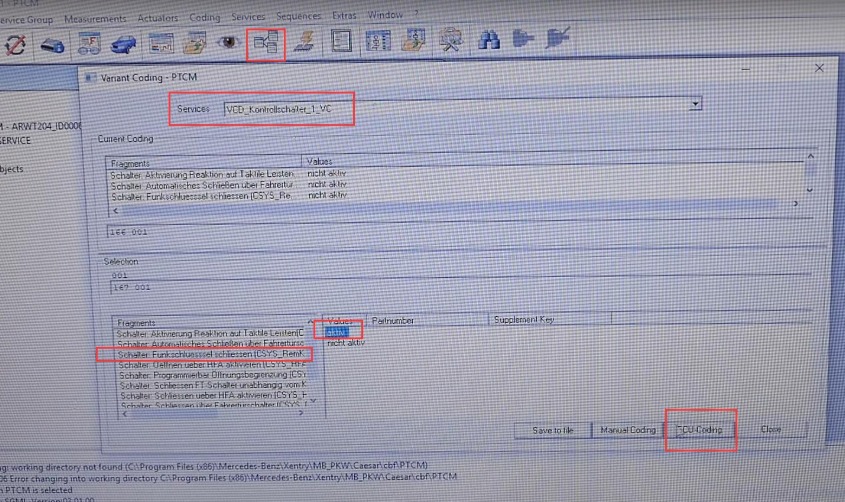Click the document list toolbar icon

pos(342,43)
